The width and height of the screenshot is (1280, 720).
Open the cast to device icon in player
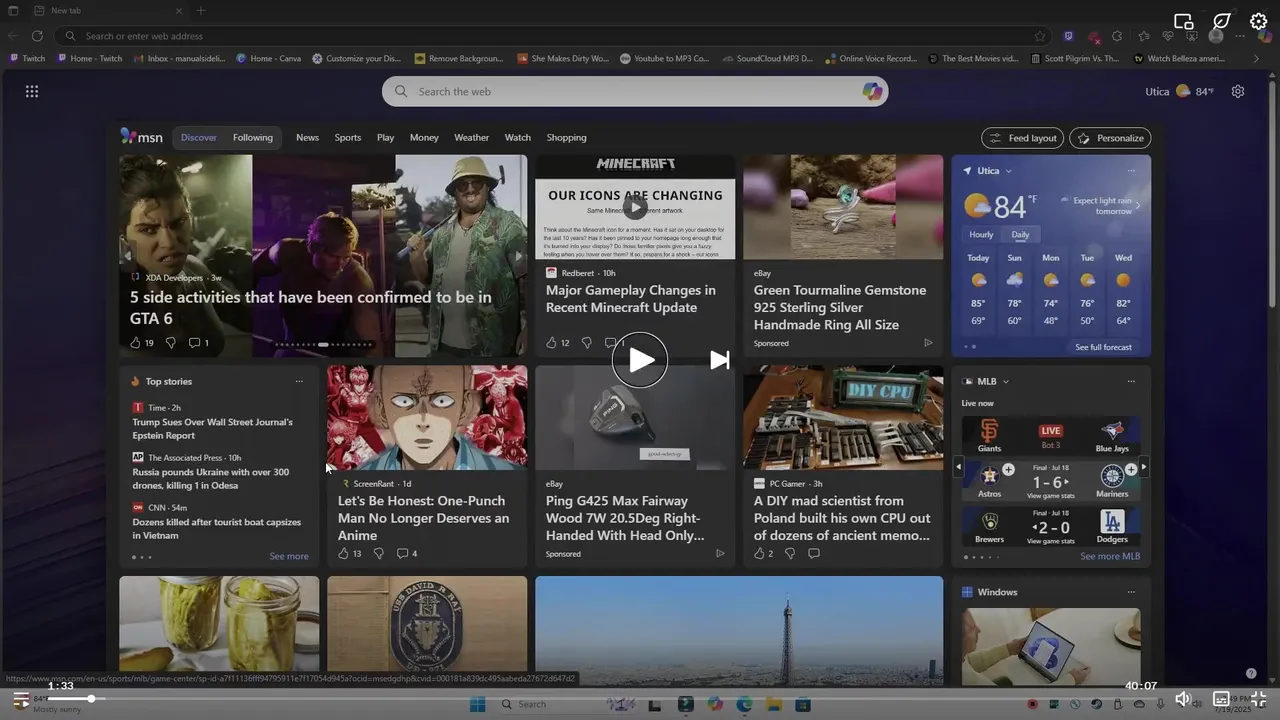[x=1184, y=21]
